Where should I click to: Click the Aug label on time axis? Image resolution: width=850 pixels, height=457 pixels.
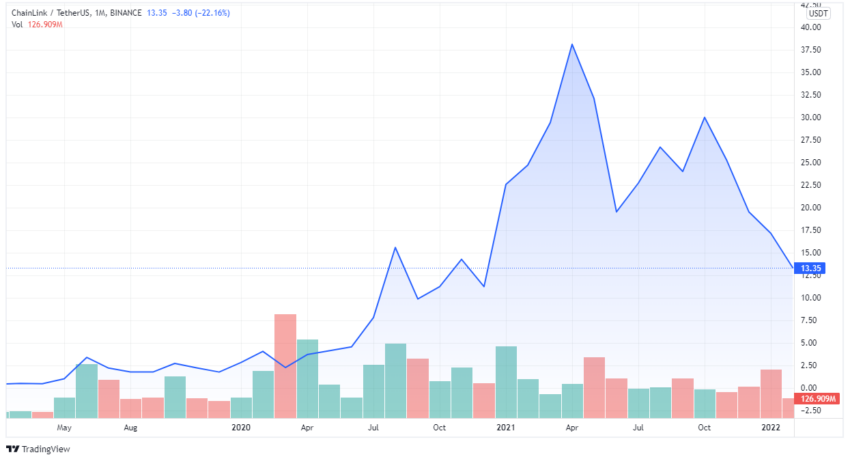pos(131,428)
